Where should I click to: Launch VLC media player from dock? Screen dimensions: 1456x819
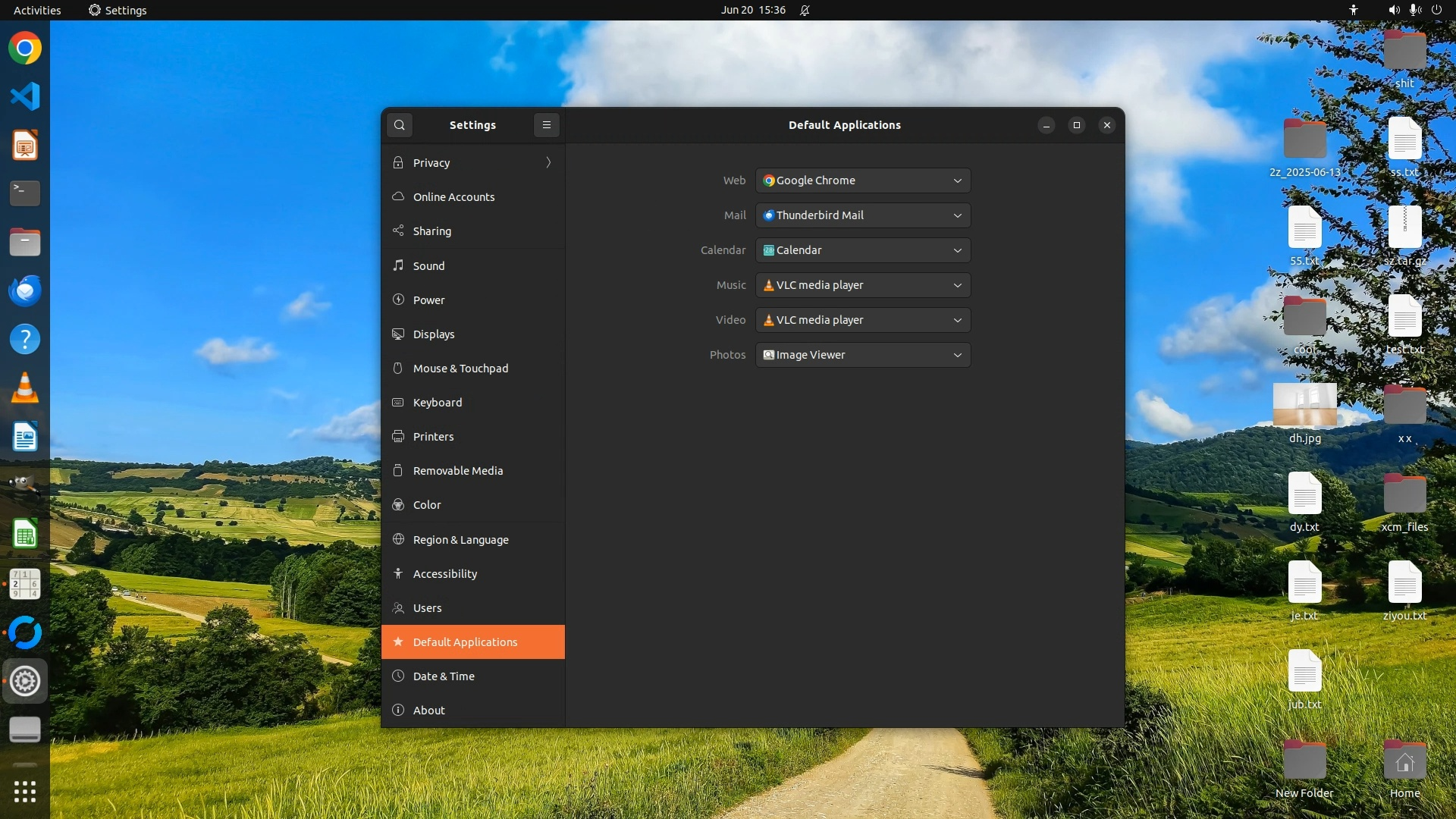[25, 388]
